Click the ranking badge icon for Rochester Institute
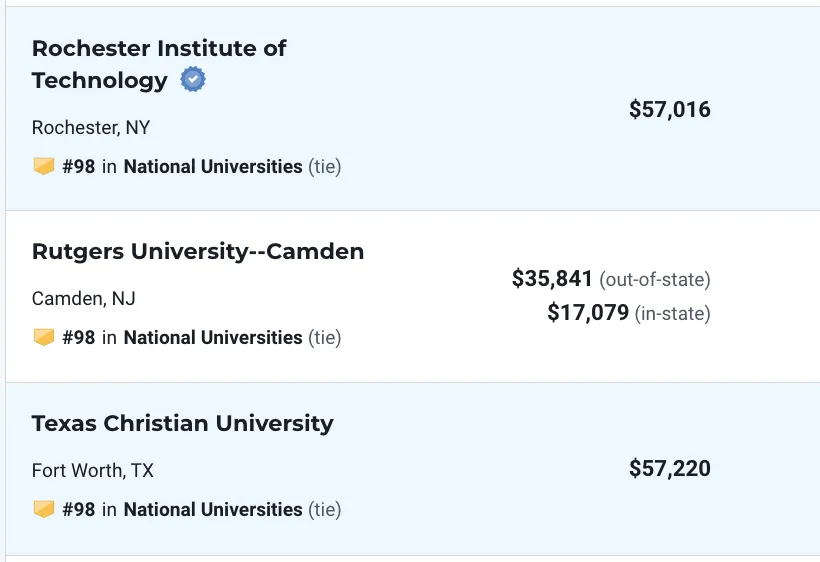Viewport: 820px width, 562px height. pyautogui.click(x=44, y=166)
